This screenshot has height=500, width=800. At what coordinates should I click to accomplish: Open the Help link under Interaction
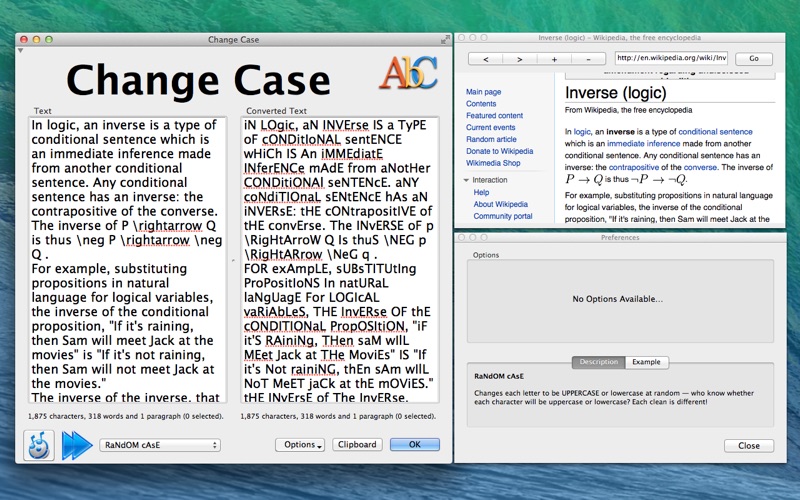pyautogui.click(x=481, y=192)
